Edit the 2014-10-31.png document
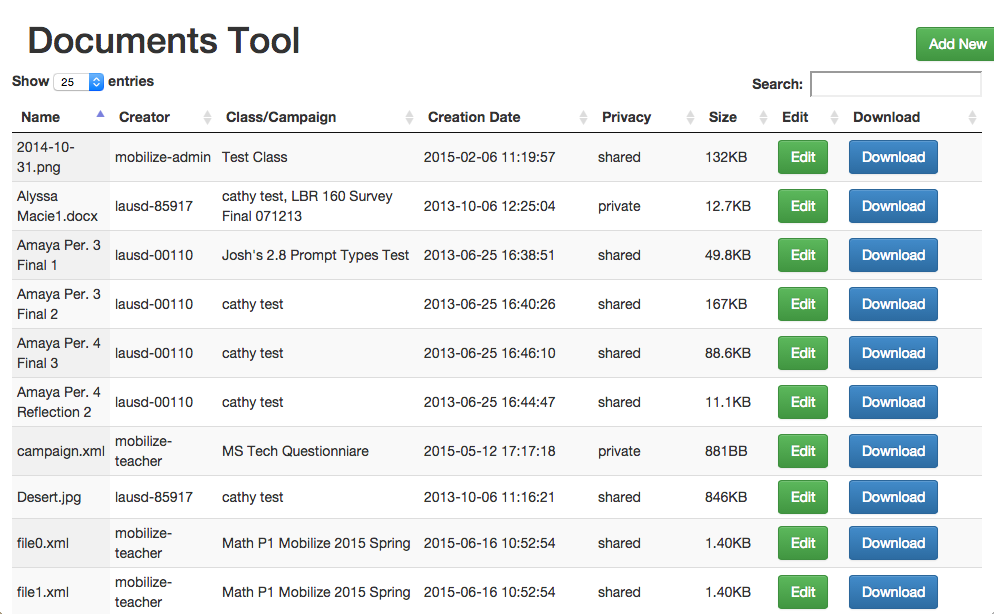The image size is (994, 614). [803, 157]
